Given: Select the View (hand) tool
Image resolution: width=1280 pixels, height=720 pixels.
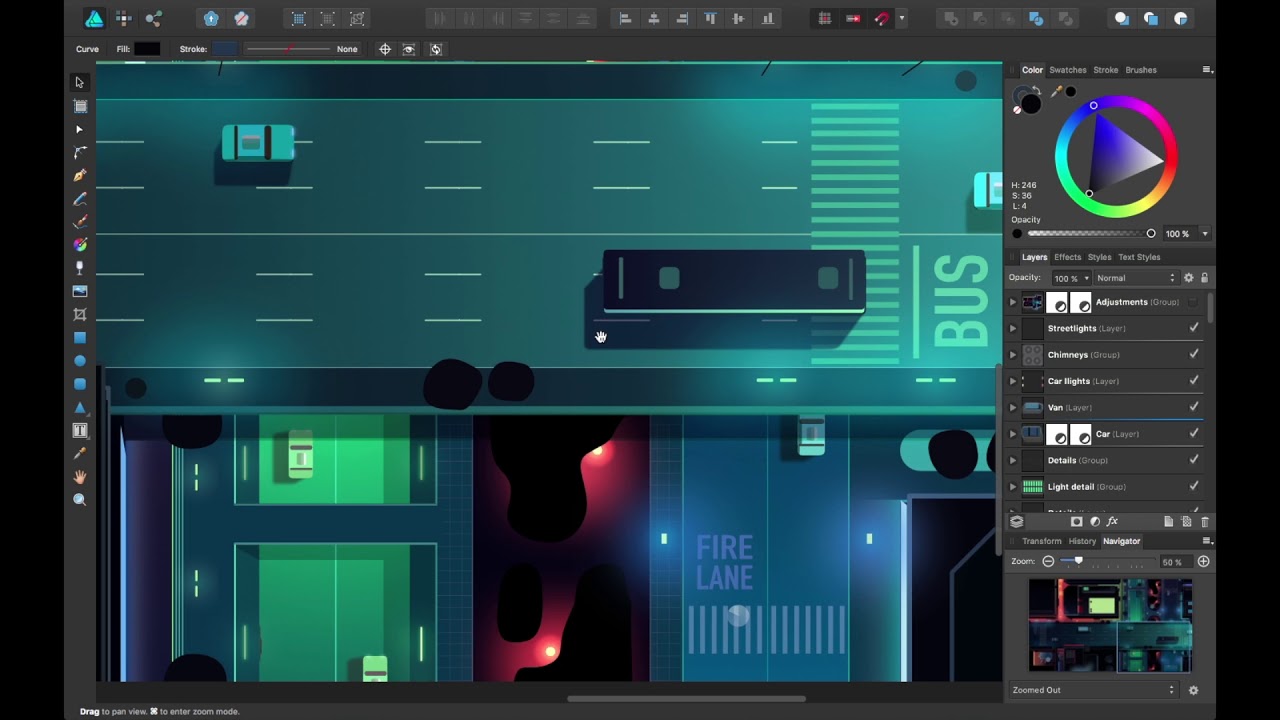Looking at the screenshot, I should pyautogui.click(x=80, y=476).
